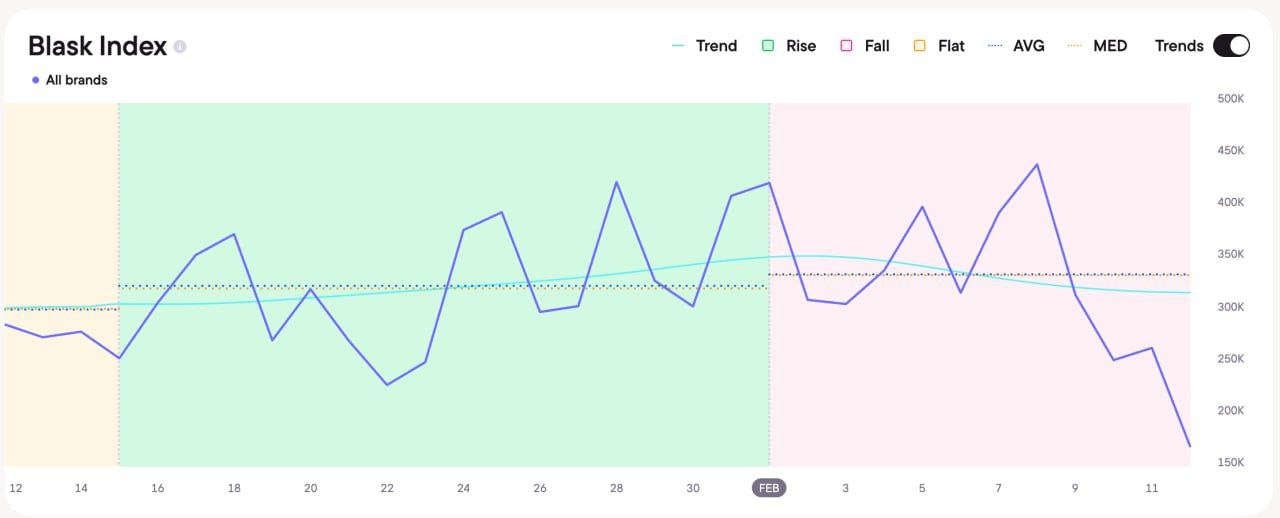Click the Flat legend label text
Screen dimensions: 1280x518
[x=951, y=46]
